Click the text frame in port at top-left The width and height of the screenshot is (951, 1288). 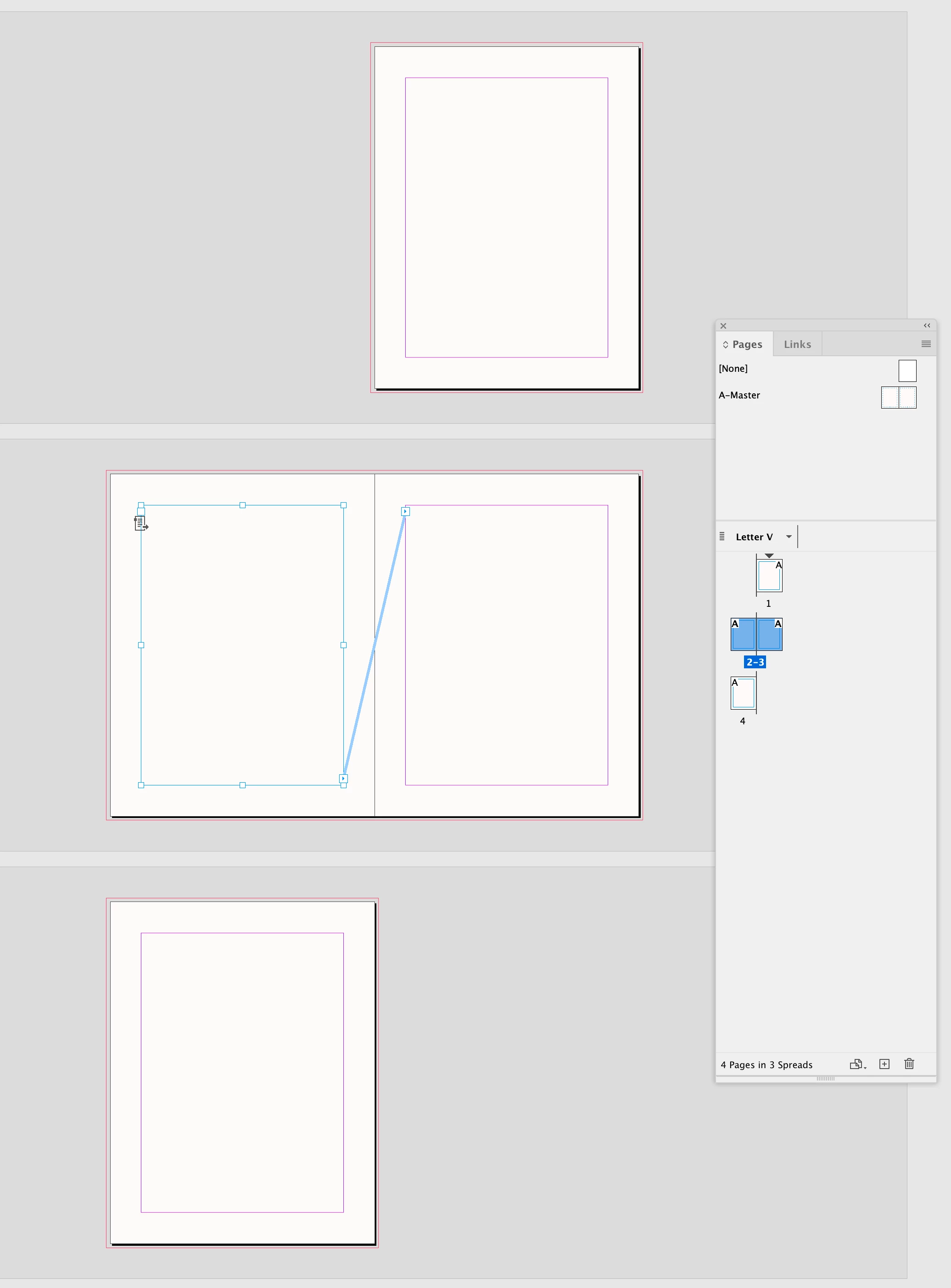[x=141, y=511]
